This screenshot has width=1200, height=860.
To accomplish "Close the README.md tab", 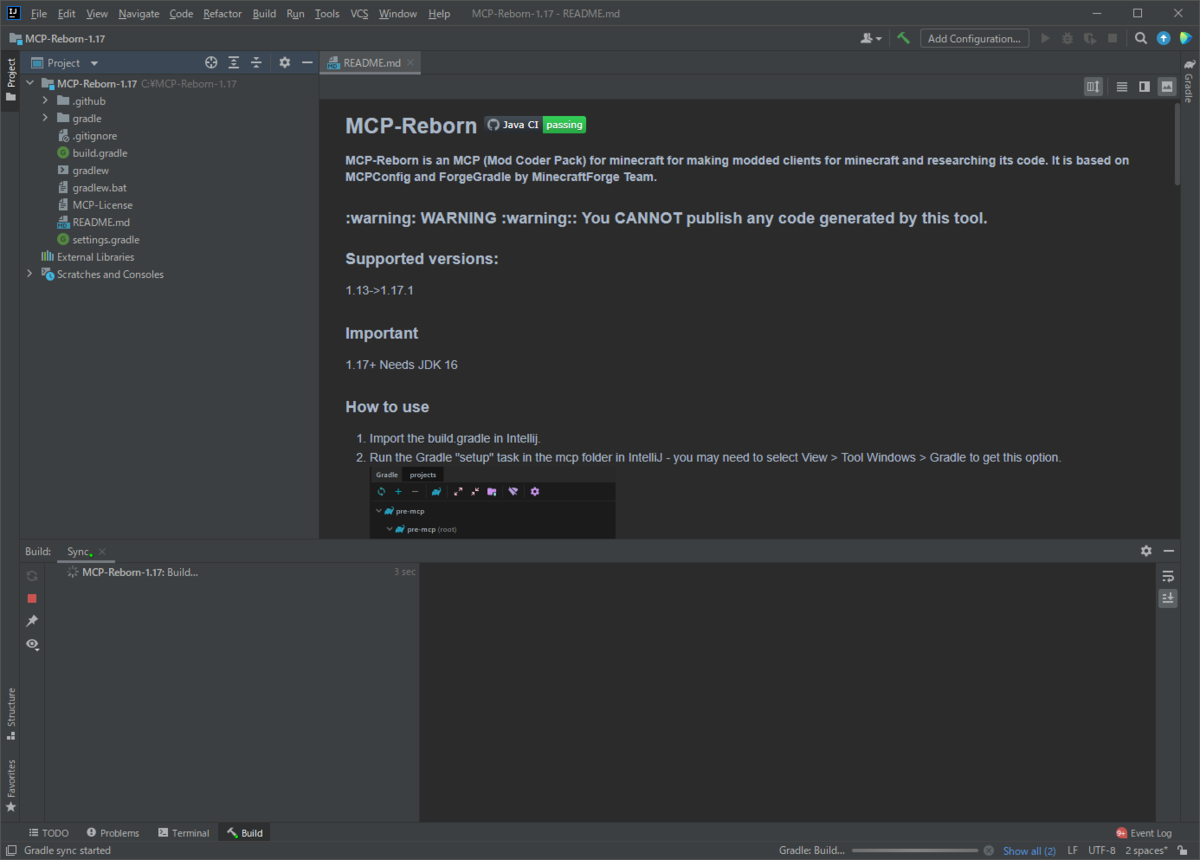I will point(410,62).
